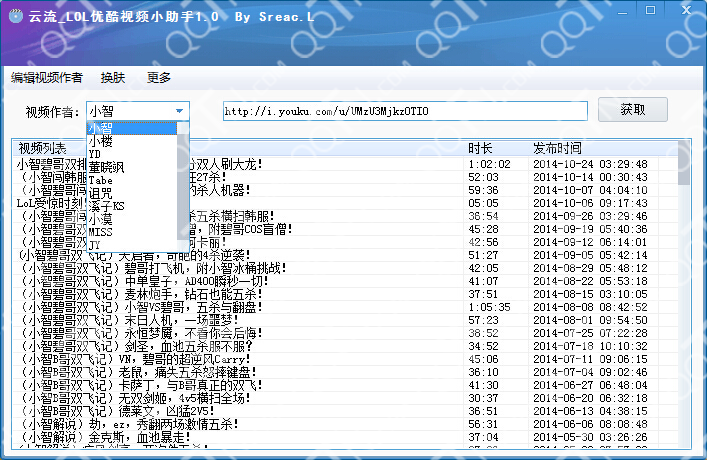Choose JY from the author list

133,245
